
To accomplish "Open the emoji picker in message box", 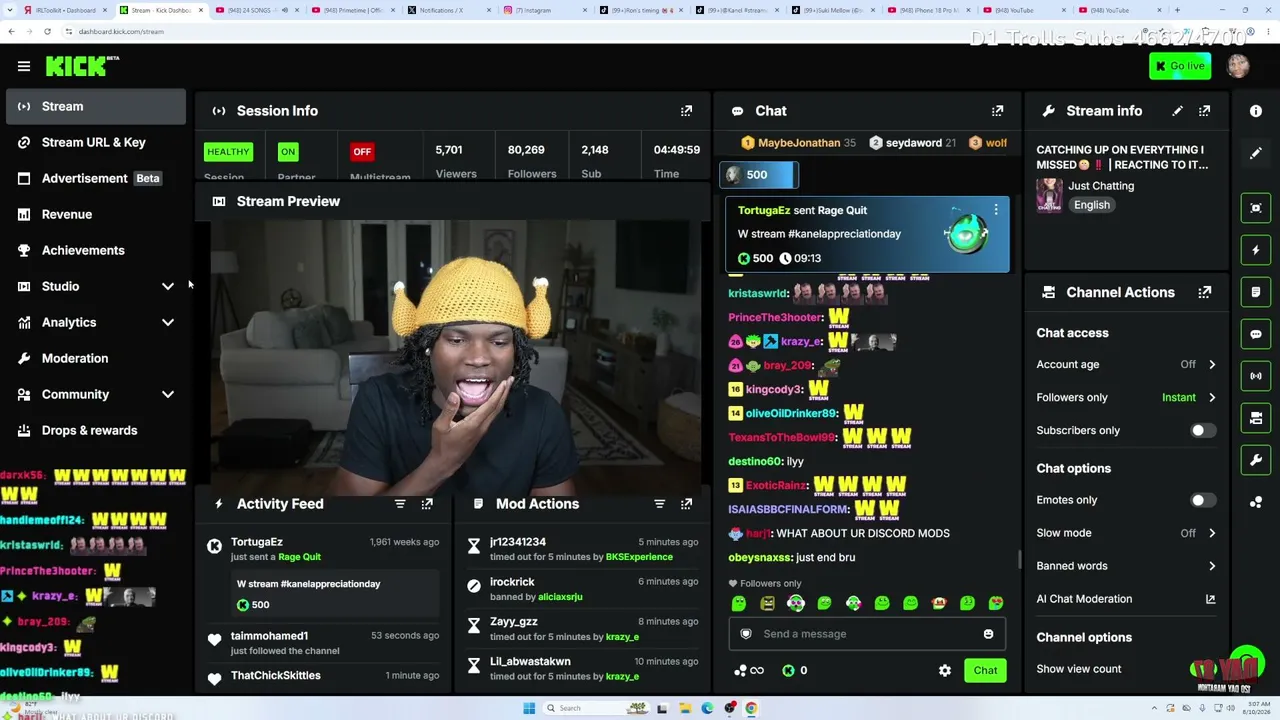I will coord(988,634).
